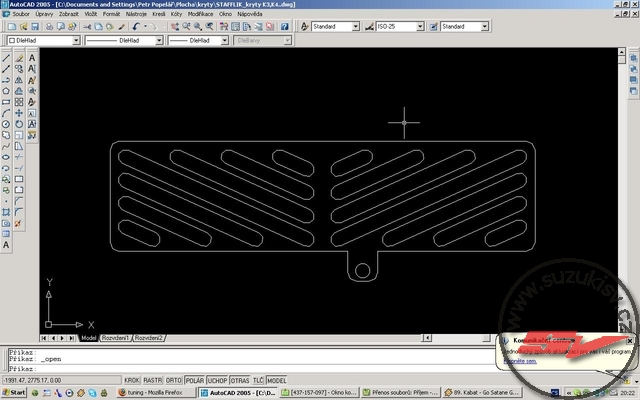The image size is (640, 400).
Task: Open the Standard text style dropdown
Action: click(356, 27)
